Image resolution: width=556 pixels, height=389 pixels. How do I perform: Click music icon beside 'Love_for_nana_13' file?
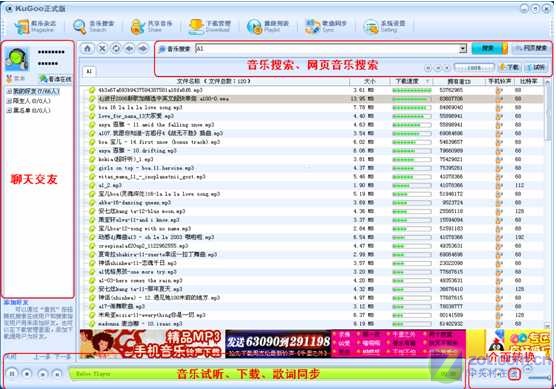pyautogui.click(x=92, y=116)
